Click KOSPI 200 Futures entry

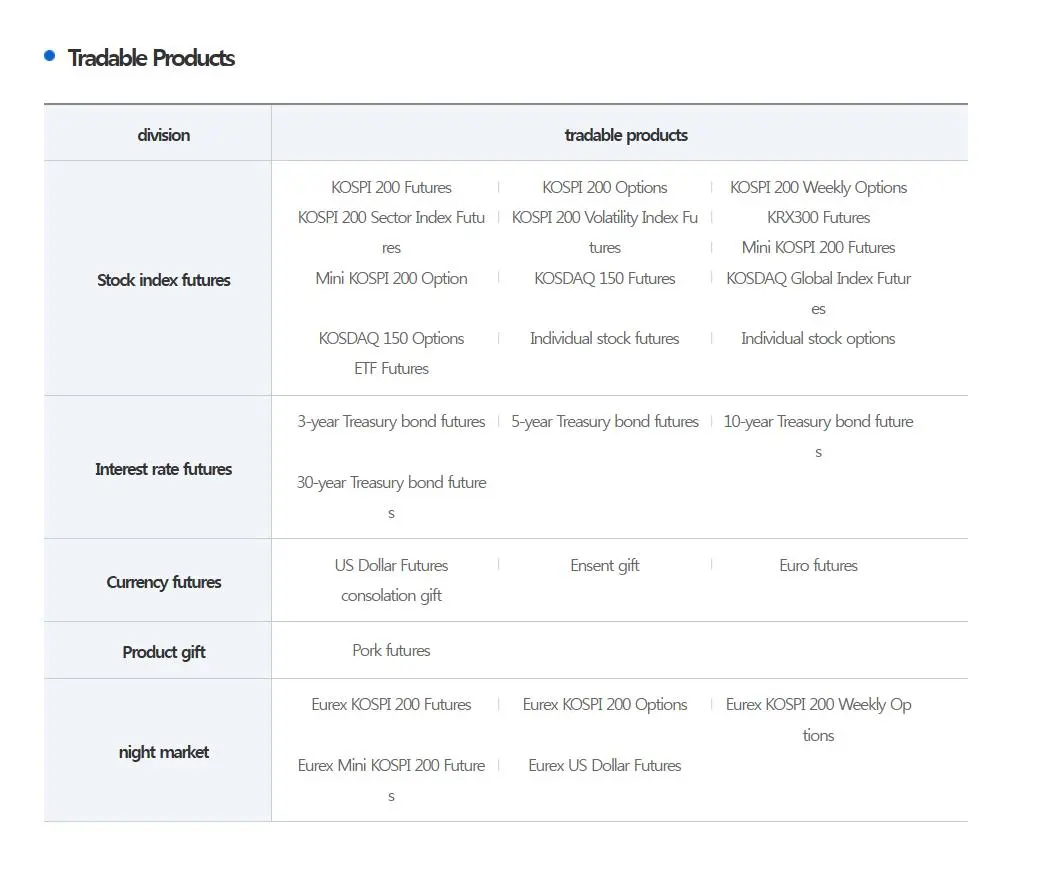[x=391, y=187]
